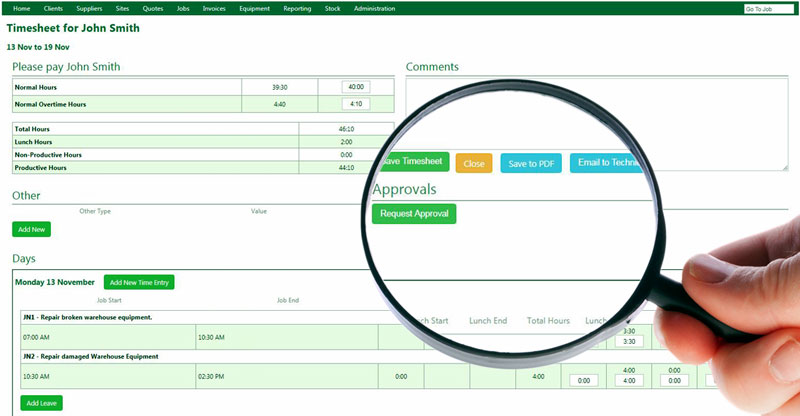Image resolution: width=800 pixels, height=416 pixels.
Task: Open the Reporting menu
Action: coord(297,8)
